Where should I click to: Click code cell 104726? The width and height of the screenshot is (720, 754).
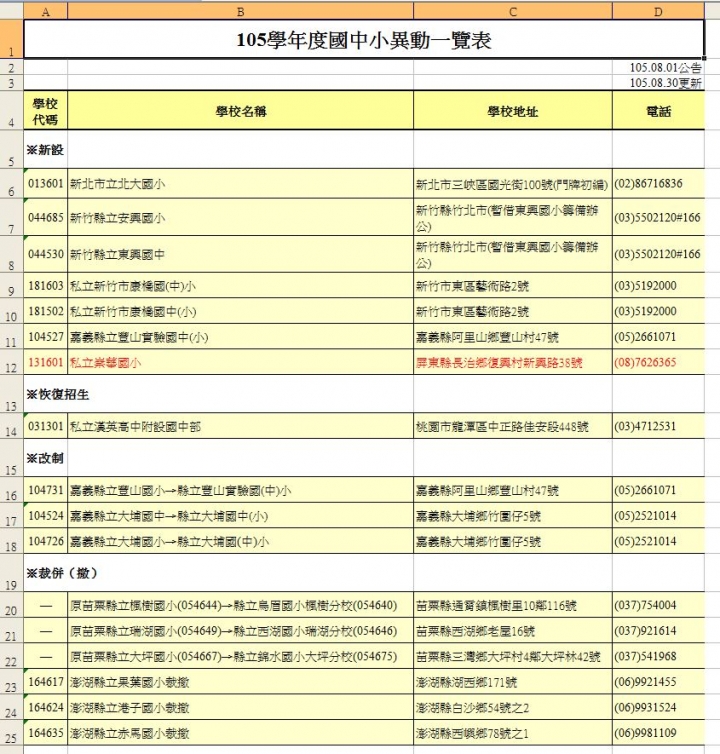pos(46,541)
